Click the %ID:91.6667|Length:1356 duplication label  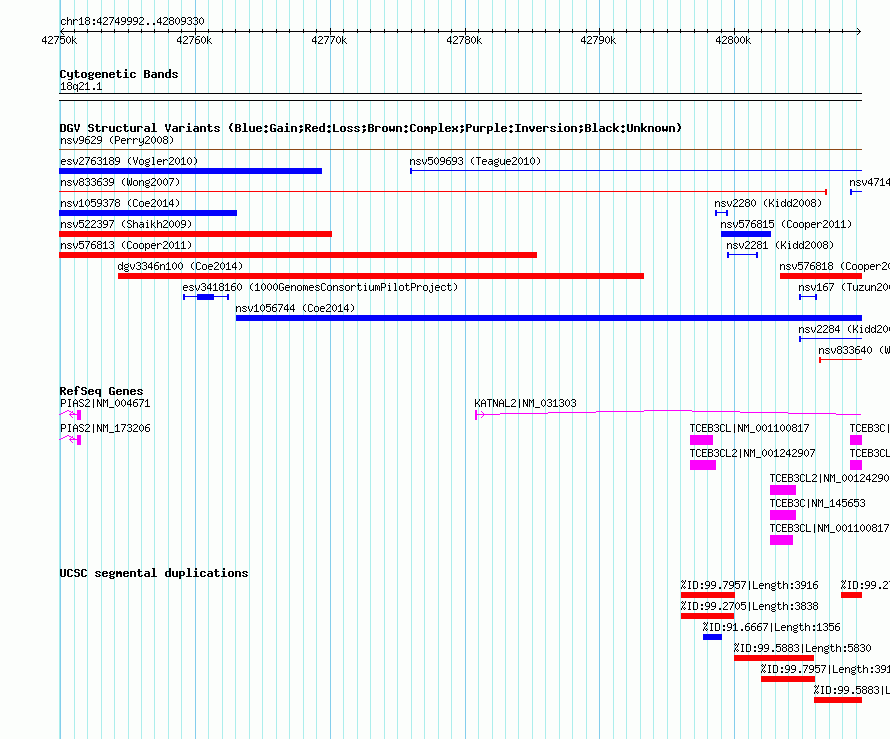coord(771,627)
